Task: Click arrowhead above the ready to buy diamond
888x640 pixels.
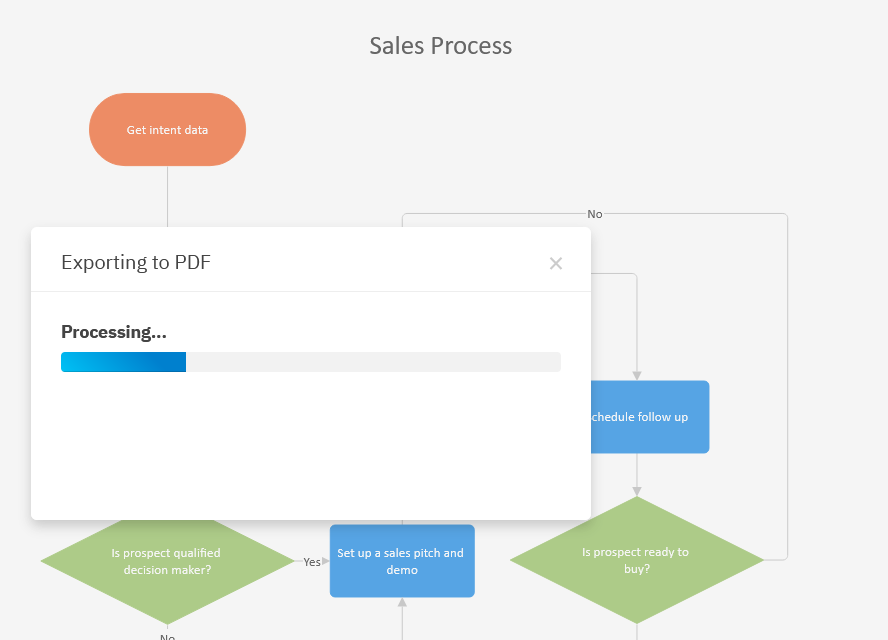Action: (637, 491)
